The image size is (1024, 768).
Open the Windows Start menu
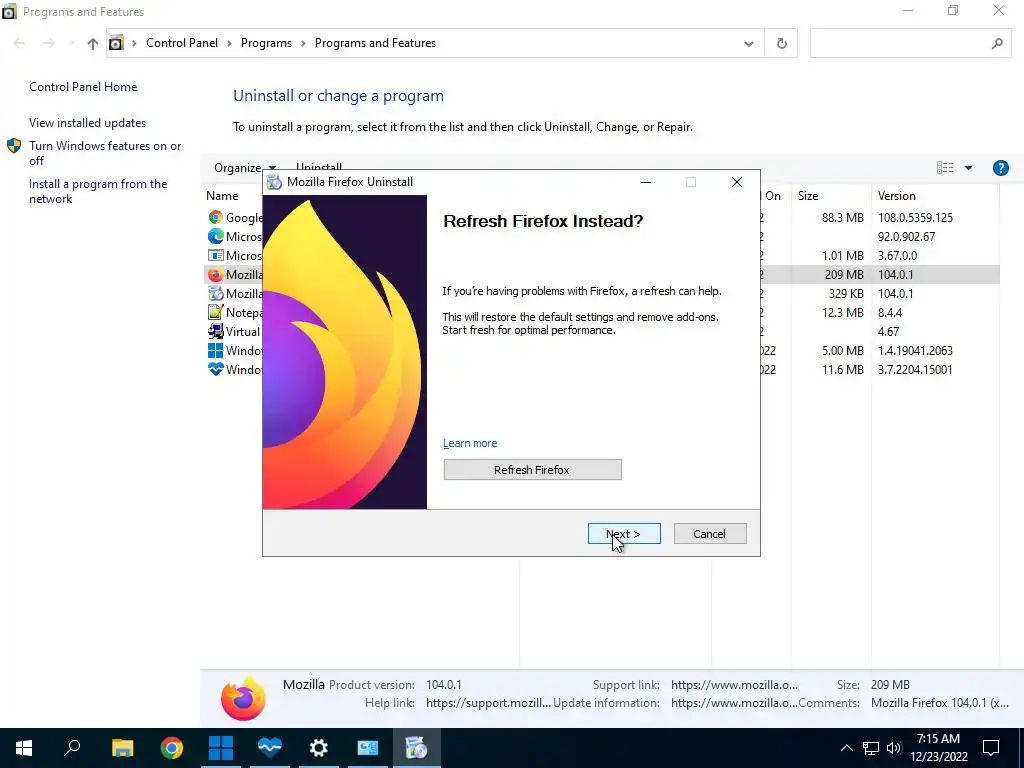[x=24, y=748]
